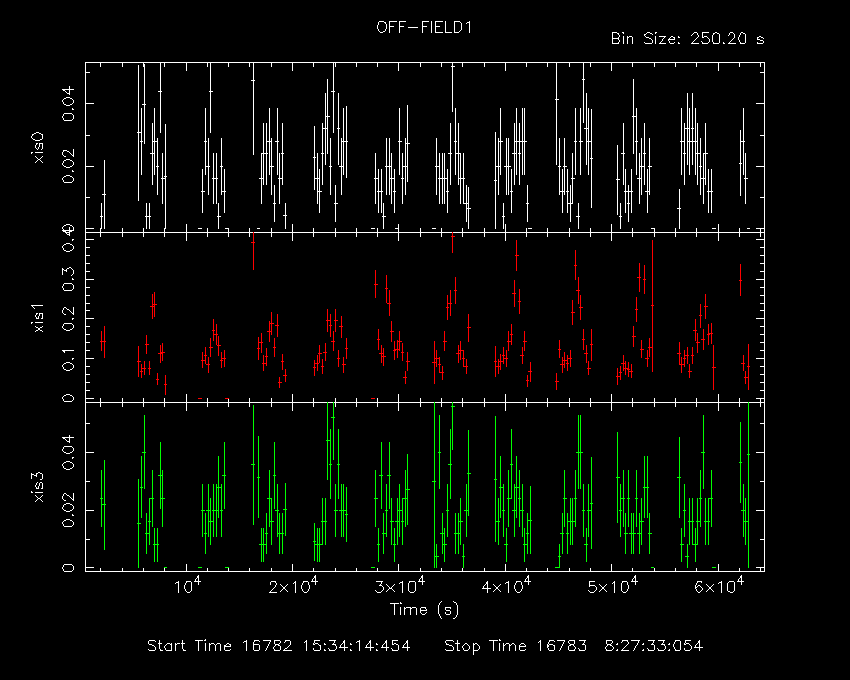The height and width of the screenshot is (680, 850).
Task: Click the Start Time 16782 15:34:14:454 text
Action: coord(279,646)
